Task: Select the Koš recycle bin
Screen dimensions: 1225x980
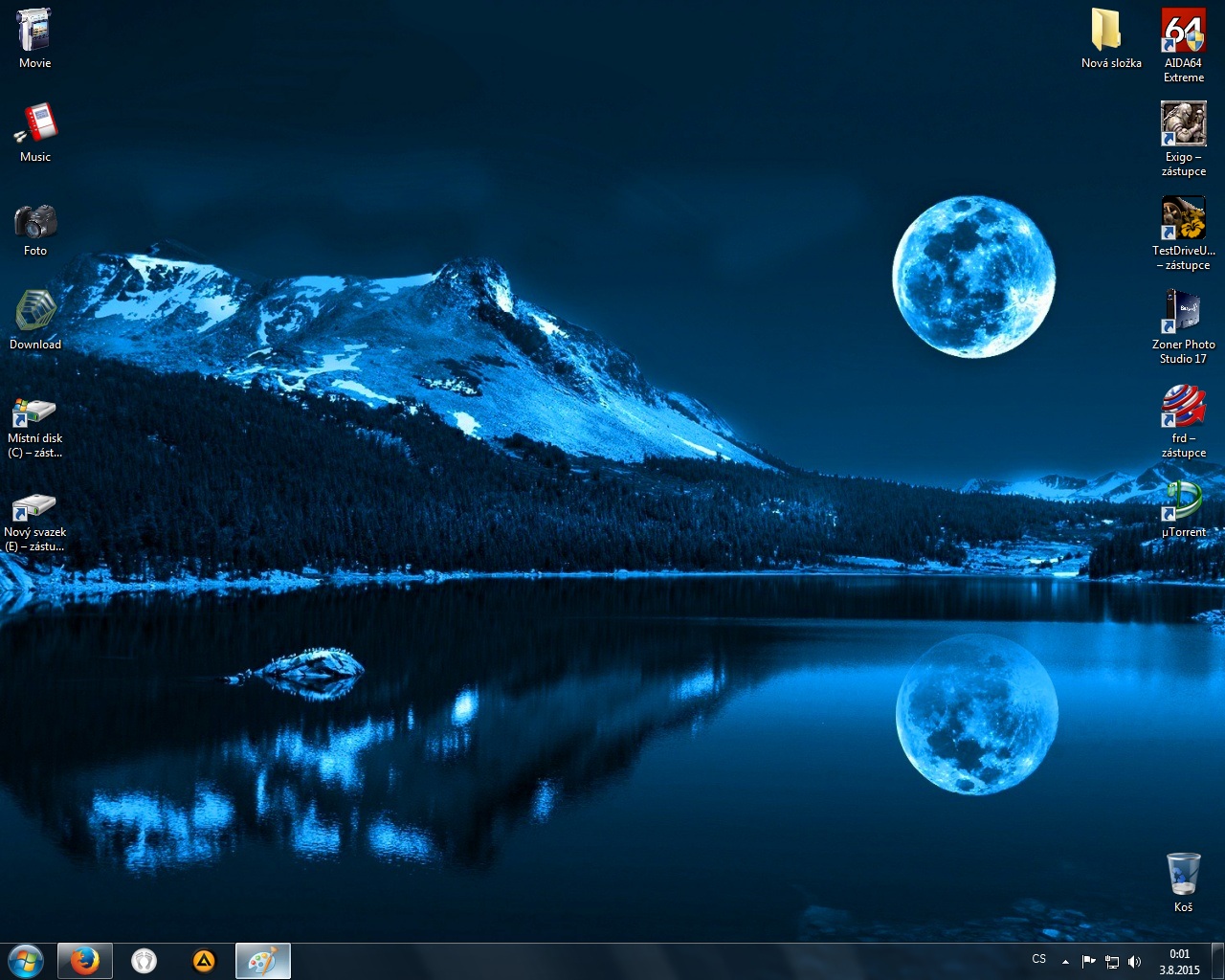Action: point(1184,882)
